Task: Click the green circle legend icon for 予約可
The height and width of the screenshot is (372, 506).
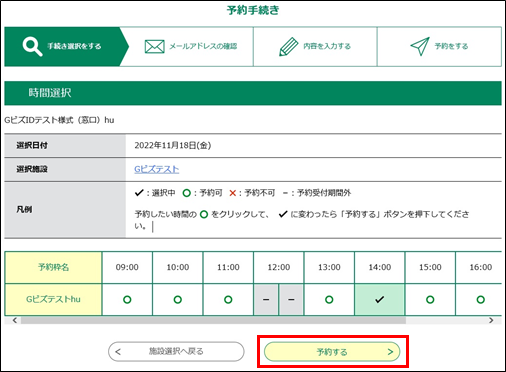Action: click(187, 193)
